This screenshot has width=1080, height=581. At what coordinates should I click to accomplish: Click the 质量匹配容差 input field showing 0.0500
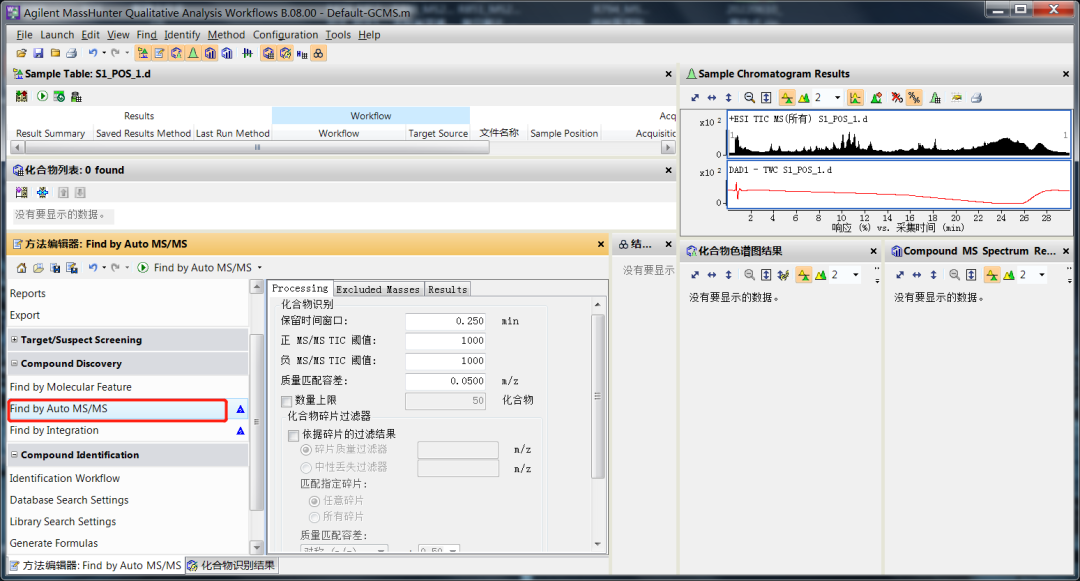point(446,381)
